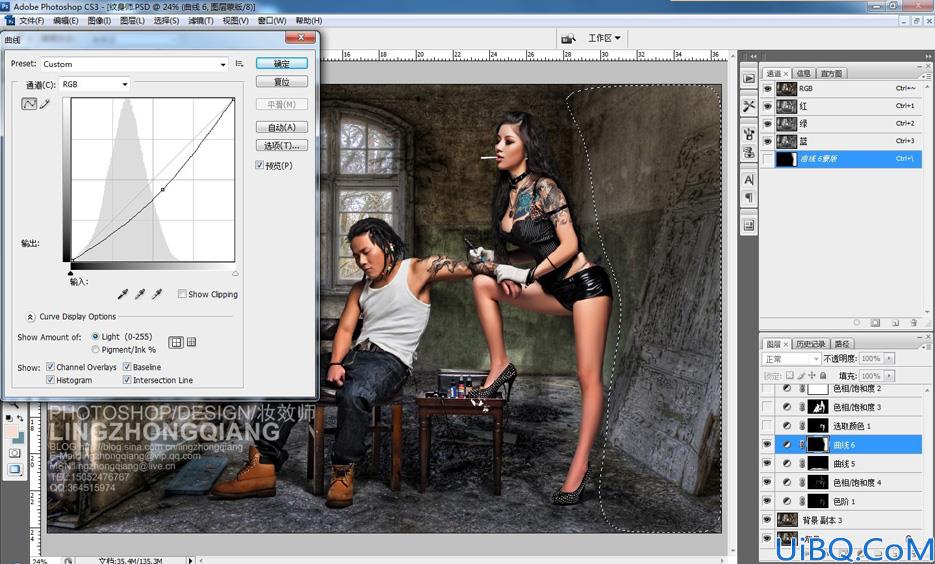Click the 自动(A) auto button
The height and width of the screenshot is (564, 935).
(282, 127)
